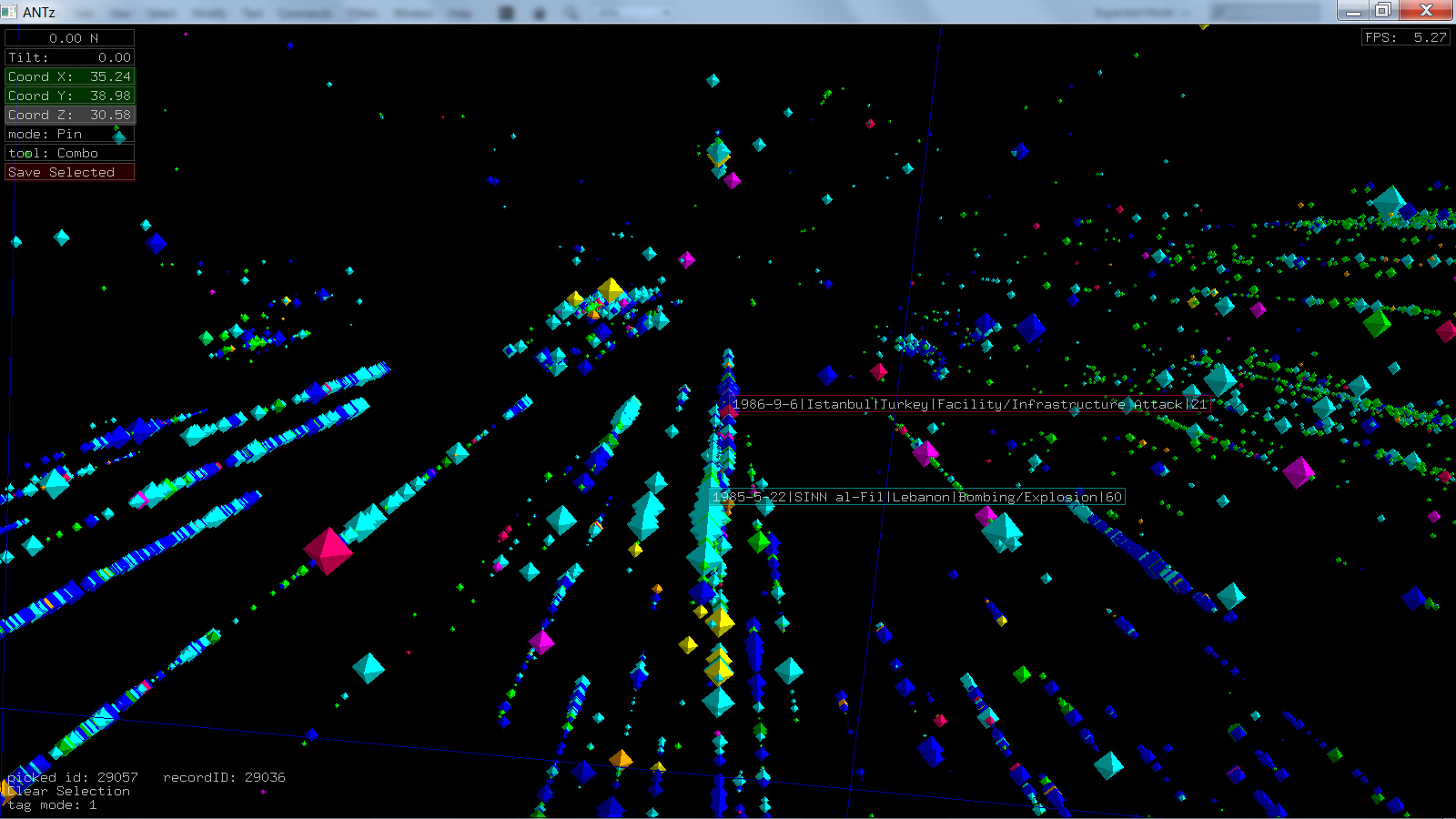Click the ANTz application icon in title bar
The image size is (1456, 819).
(10, 12)
